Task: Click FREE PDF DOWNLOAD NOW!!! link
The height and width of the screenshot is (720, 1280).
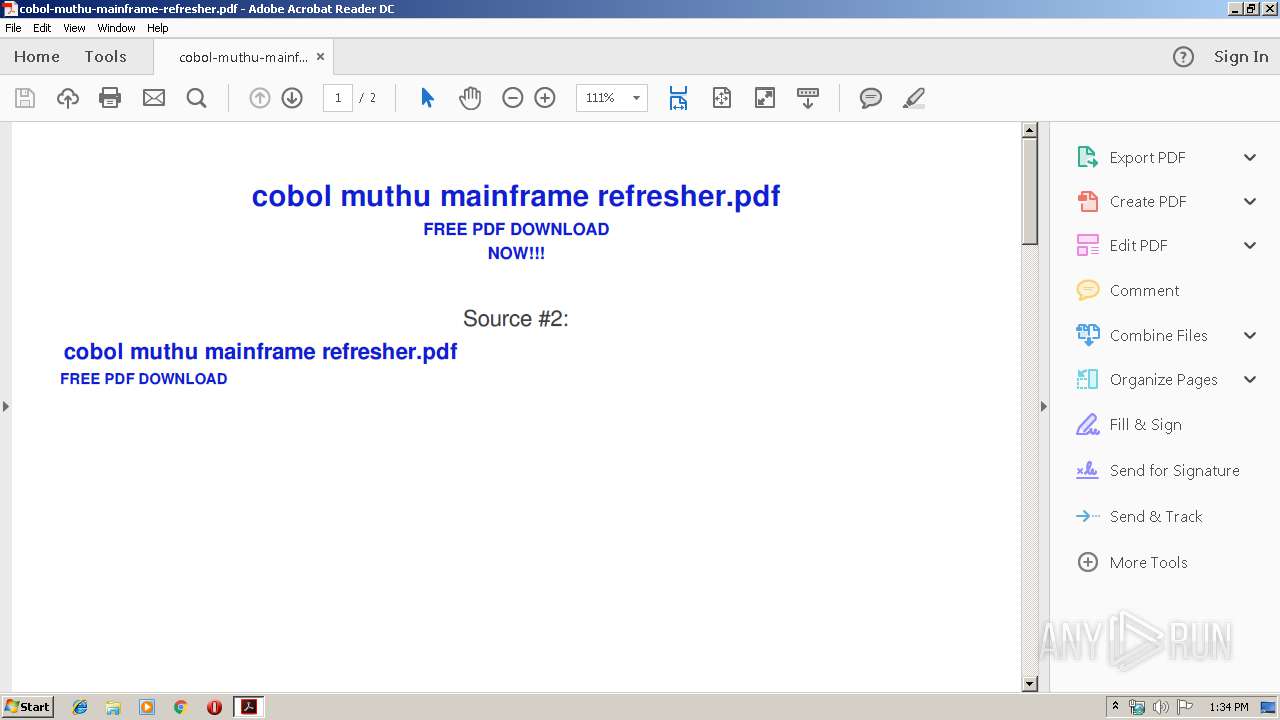Action: coord(516,241)
